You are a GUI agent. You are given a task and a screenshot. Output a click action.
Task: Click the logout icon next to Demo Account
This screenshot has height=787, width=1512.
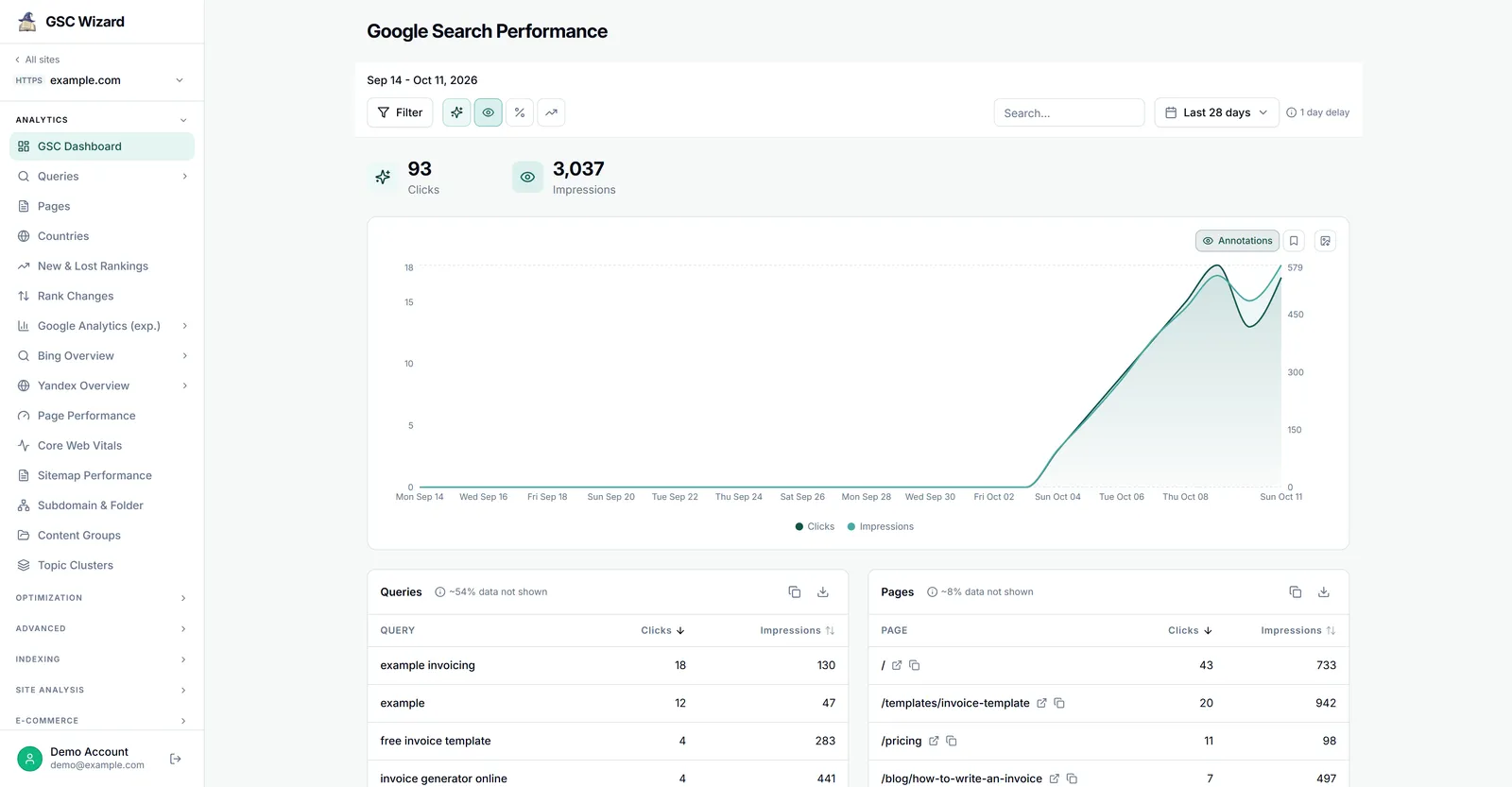pyautogui.click(x=176, y=759)
